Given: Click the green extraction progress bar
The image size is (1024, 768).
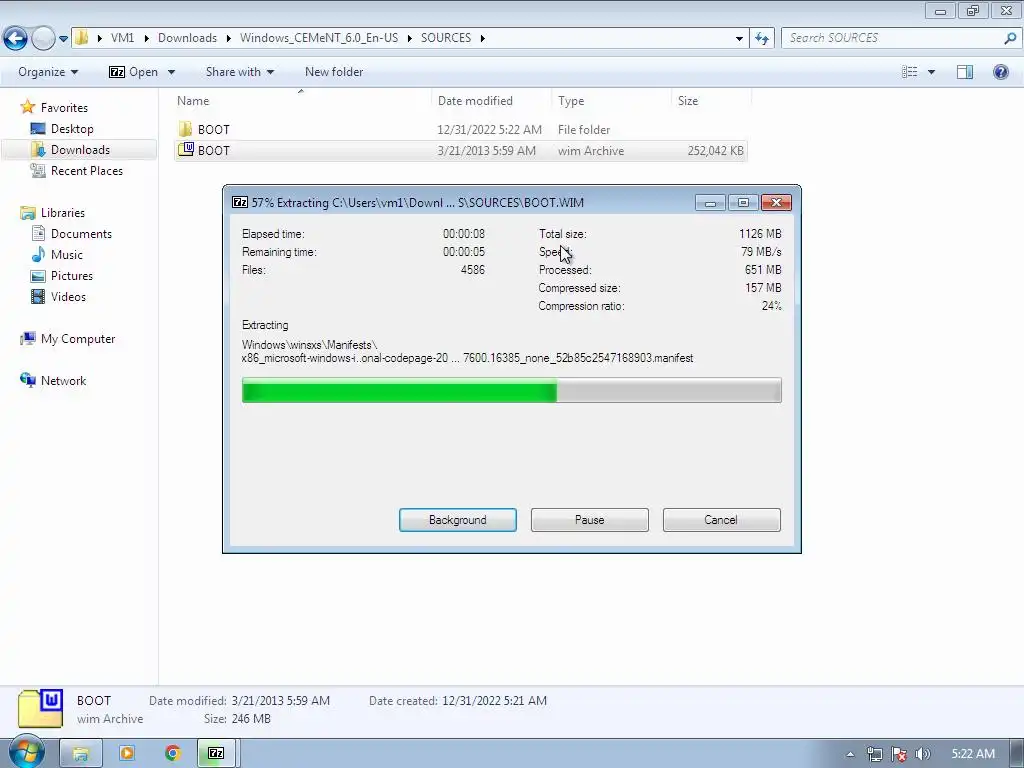Looking at the screenshot, I should pyautogui.click(x=511, y=390).
